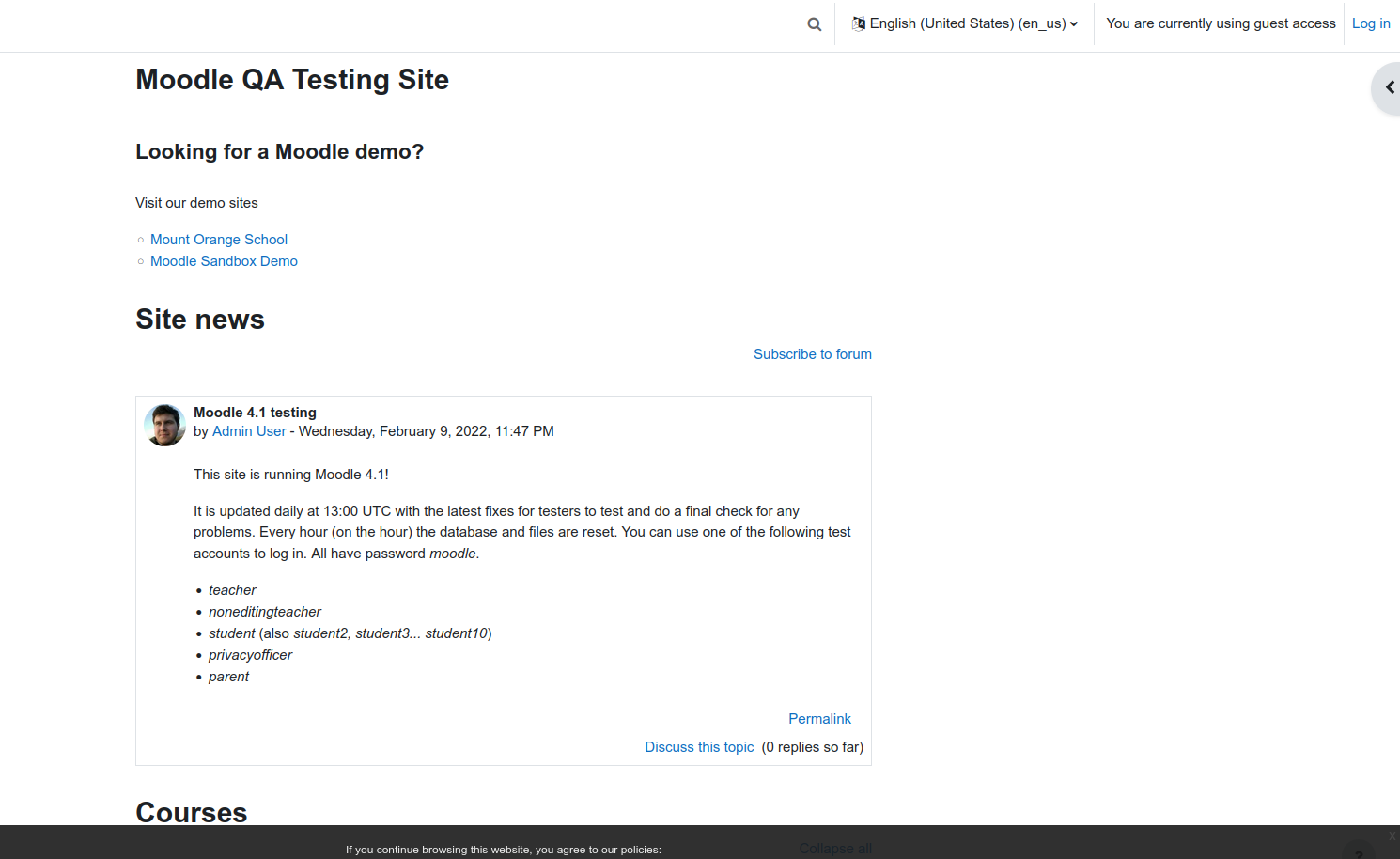Click the '(0 replies so far)' text
Screen dimensions: 1400x859
(813, 747)
